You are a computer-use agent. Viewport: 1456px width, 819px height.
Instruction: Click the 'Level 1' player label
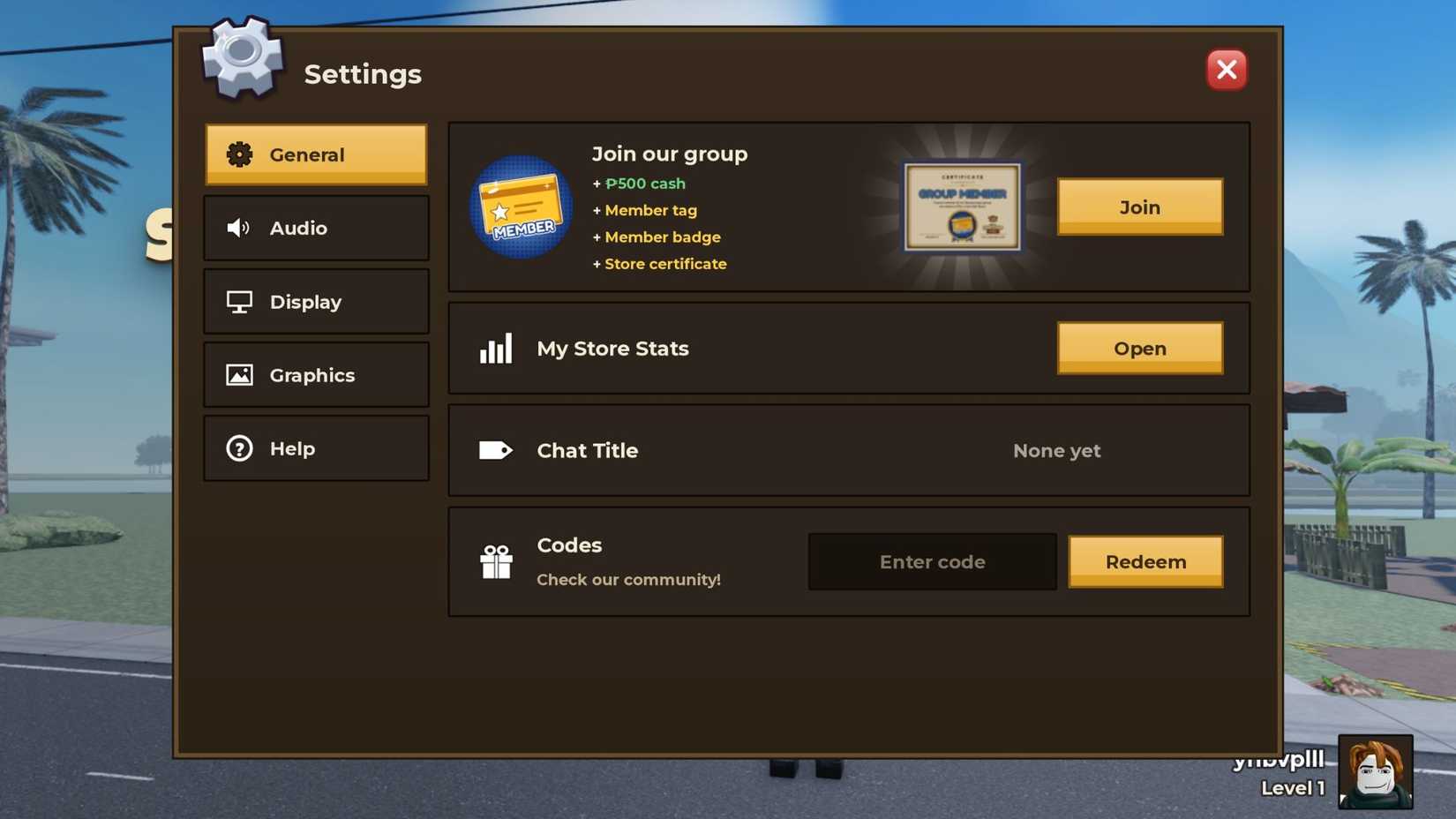(x=1293, y=788)
